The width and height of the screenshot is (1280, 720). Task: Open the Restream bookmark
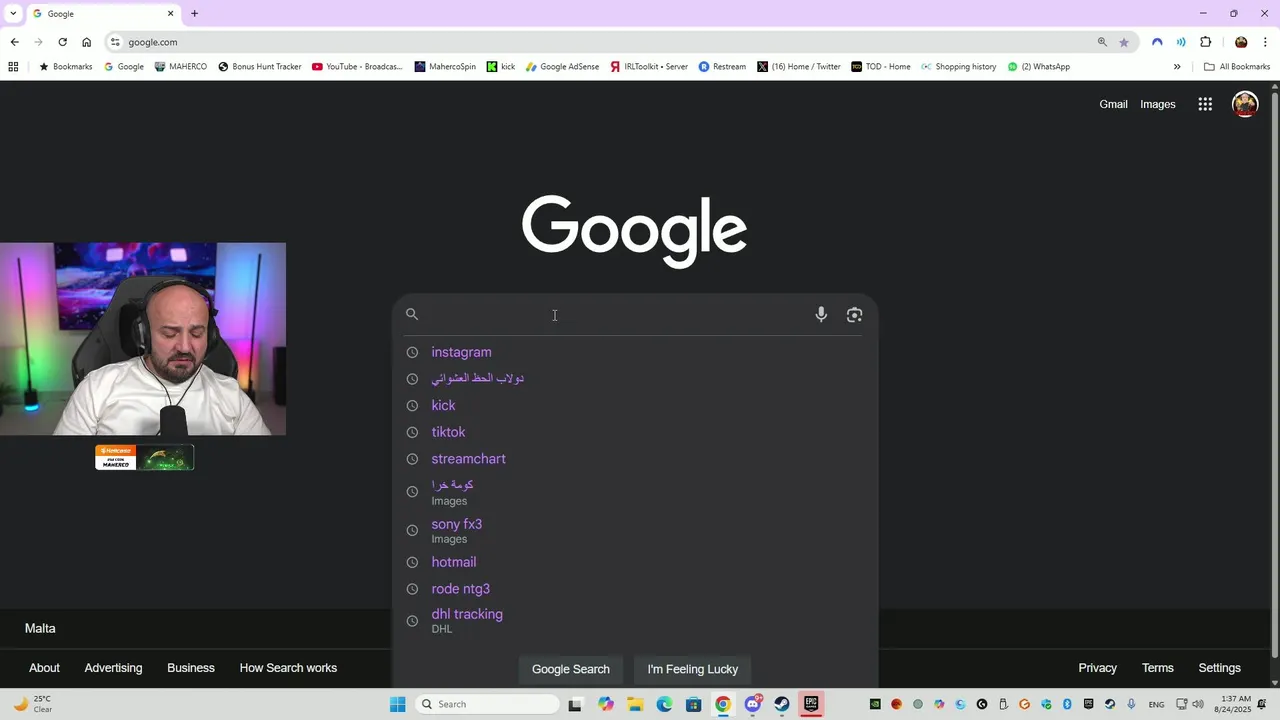722,67
